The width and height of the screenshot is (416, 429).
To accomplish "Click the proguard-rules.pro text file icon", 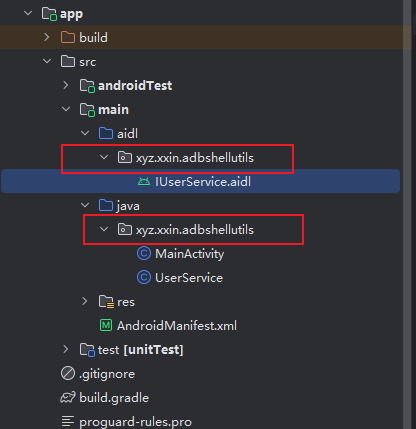I will [68, 421].
